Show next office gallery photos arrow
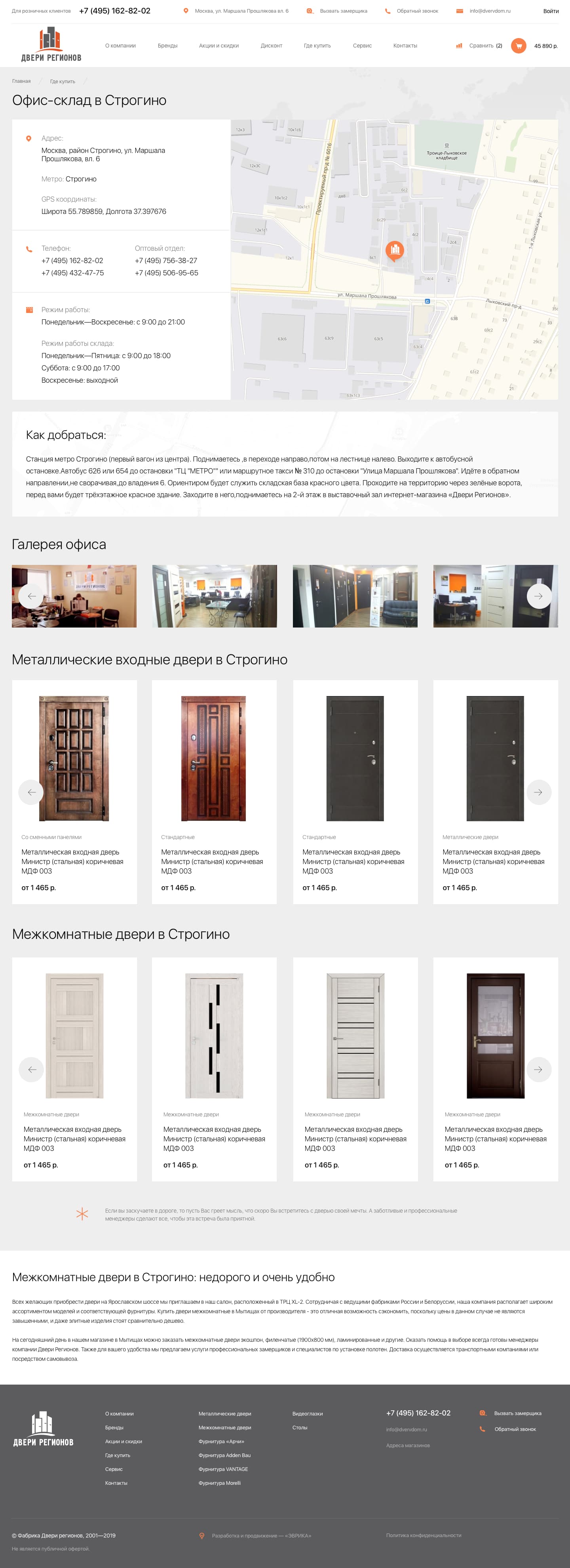 538,596
